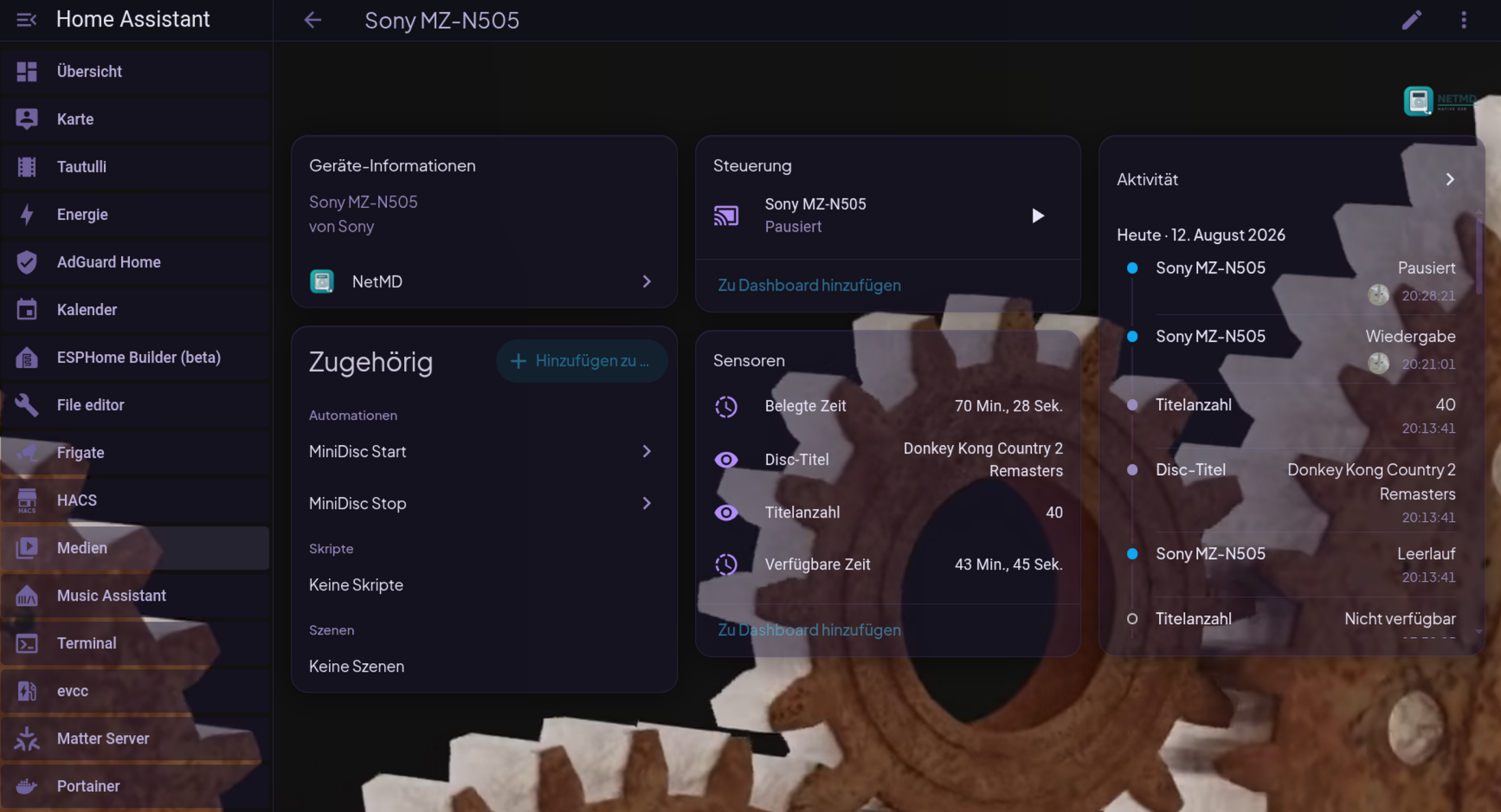This screenshot has height=812, width=1501.
Task: Click the Sony MZ-N505 name in Steuerung
Action: point(815,204)
